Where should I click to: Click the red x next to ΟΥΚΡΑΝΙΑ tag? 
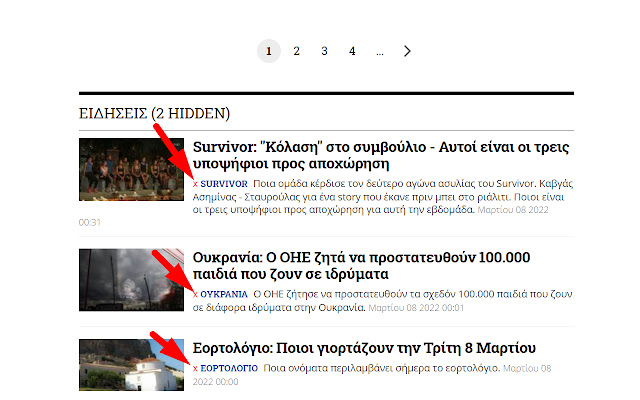195,295
